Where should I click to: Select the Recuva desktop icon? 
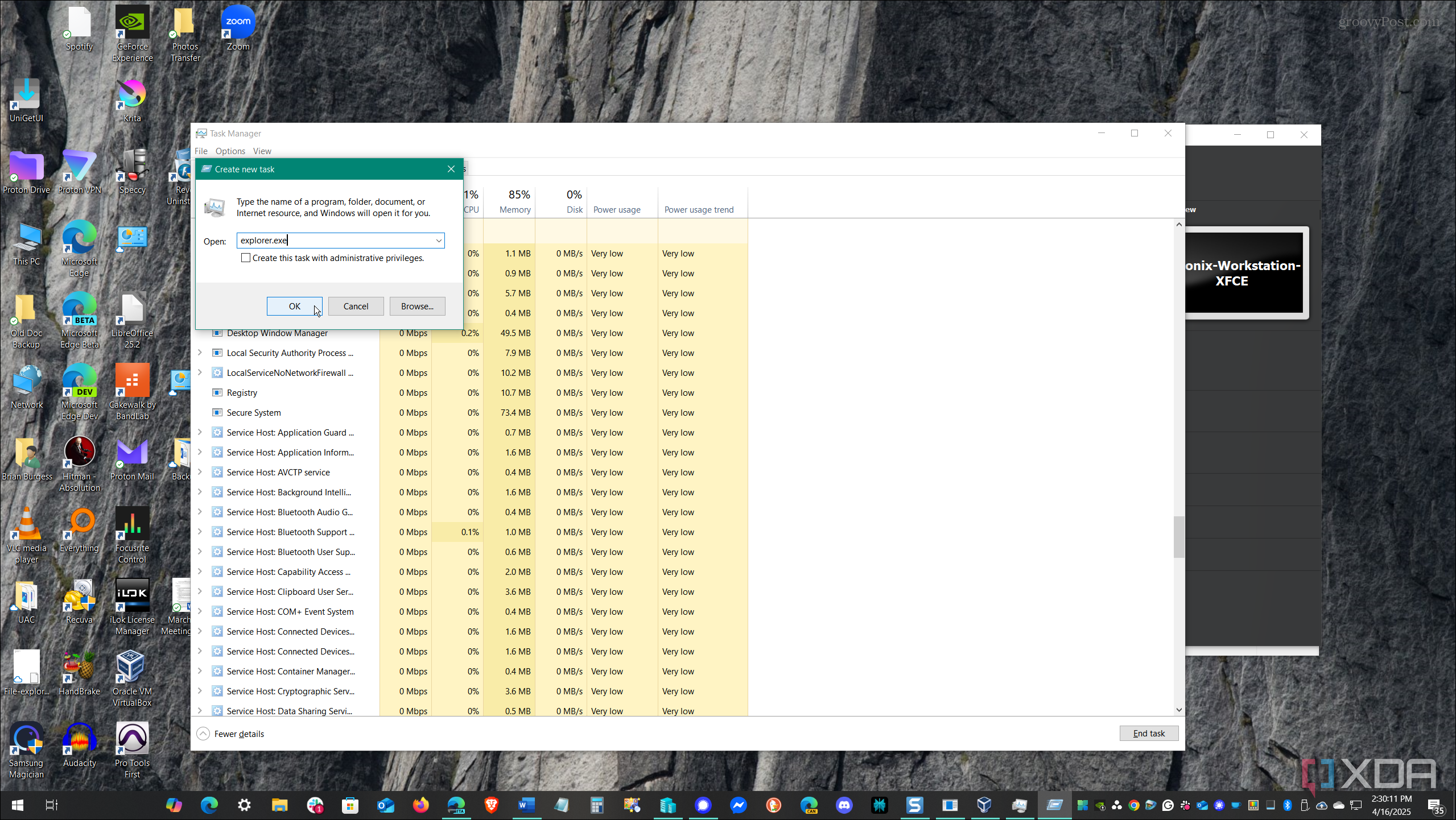click(x=80, y=602)
